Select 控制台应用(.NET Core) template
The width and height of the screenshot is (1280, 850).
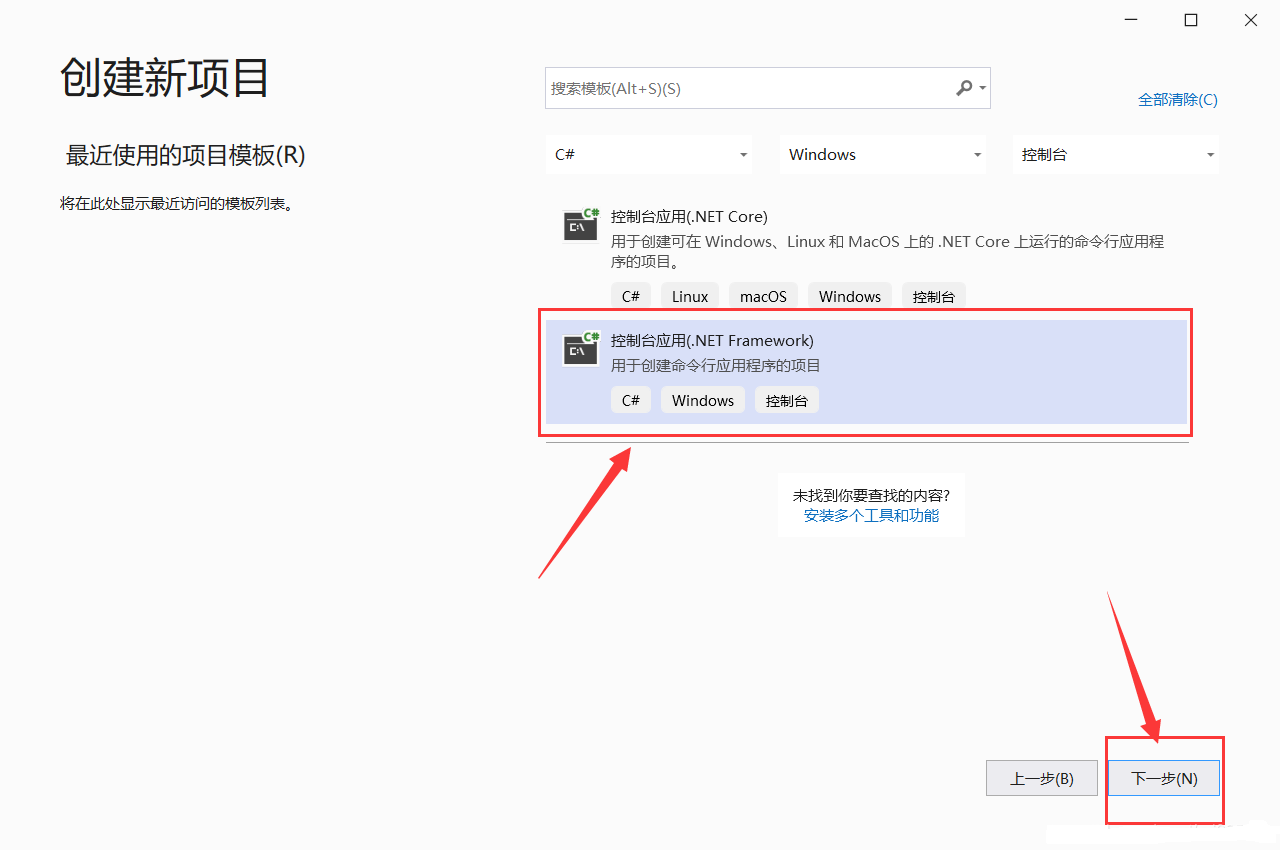point(689,217)
